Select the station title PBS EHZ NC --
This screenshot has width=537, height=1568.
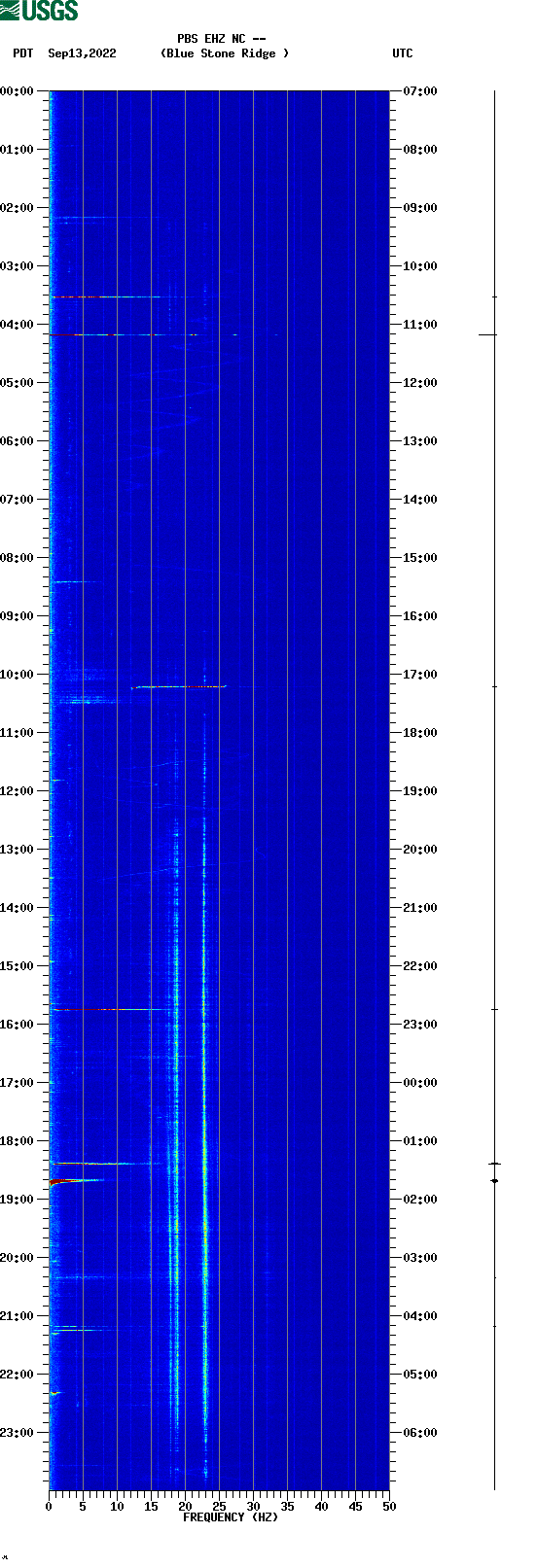(222, 39)
